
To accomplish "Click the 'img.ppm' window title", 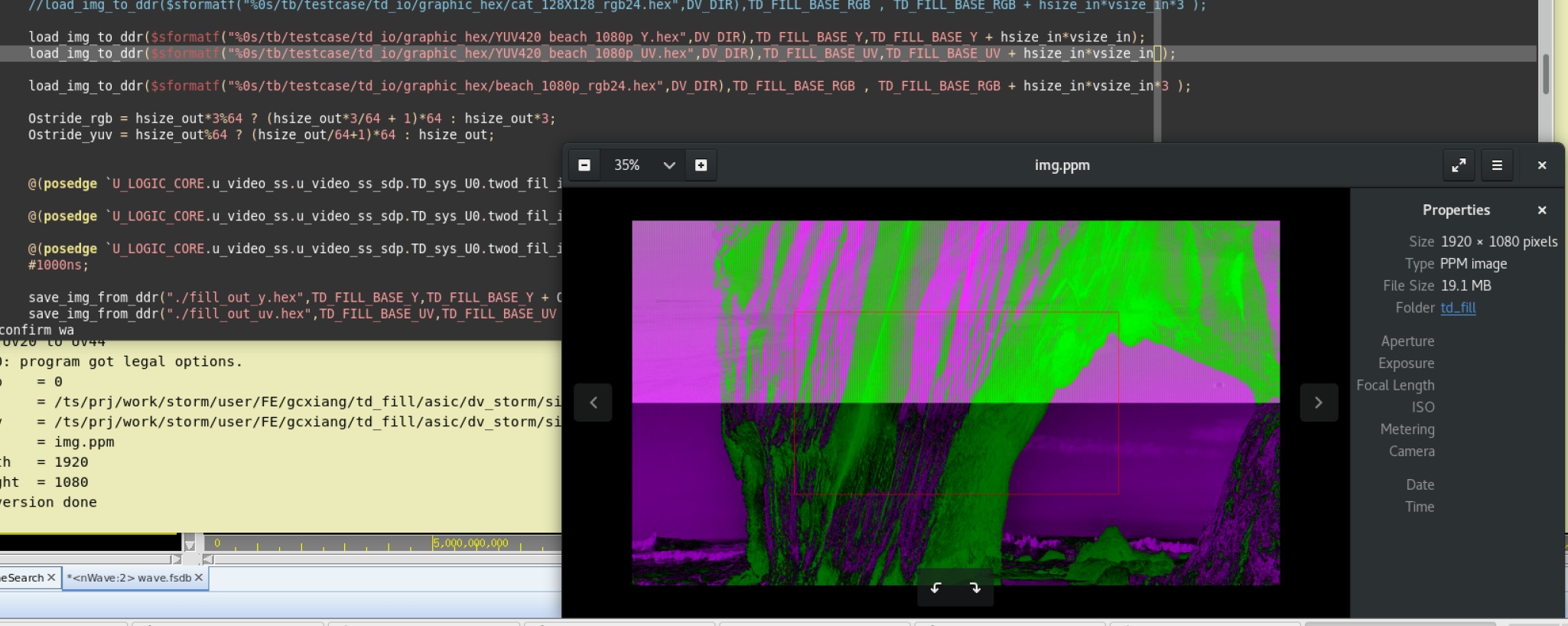I will pos(1062,165).
